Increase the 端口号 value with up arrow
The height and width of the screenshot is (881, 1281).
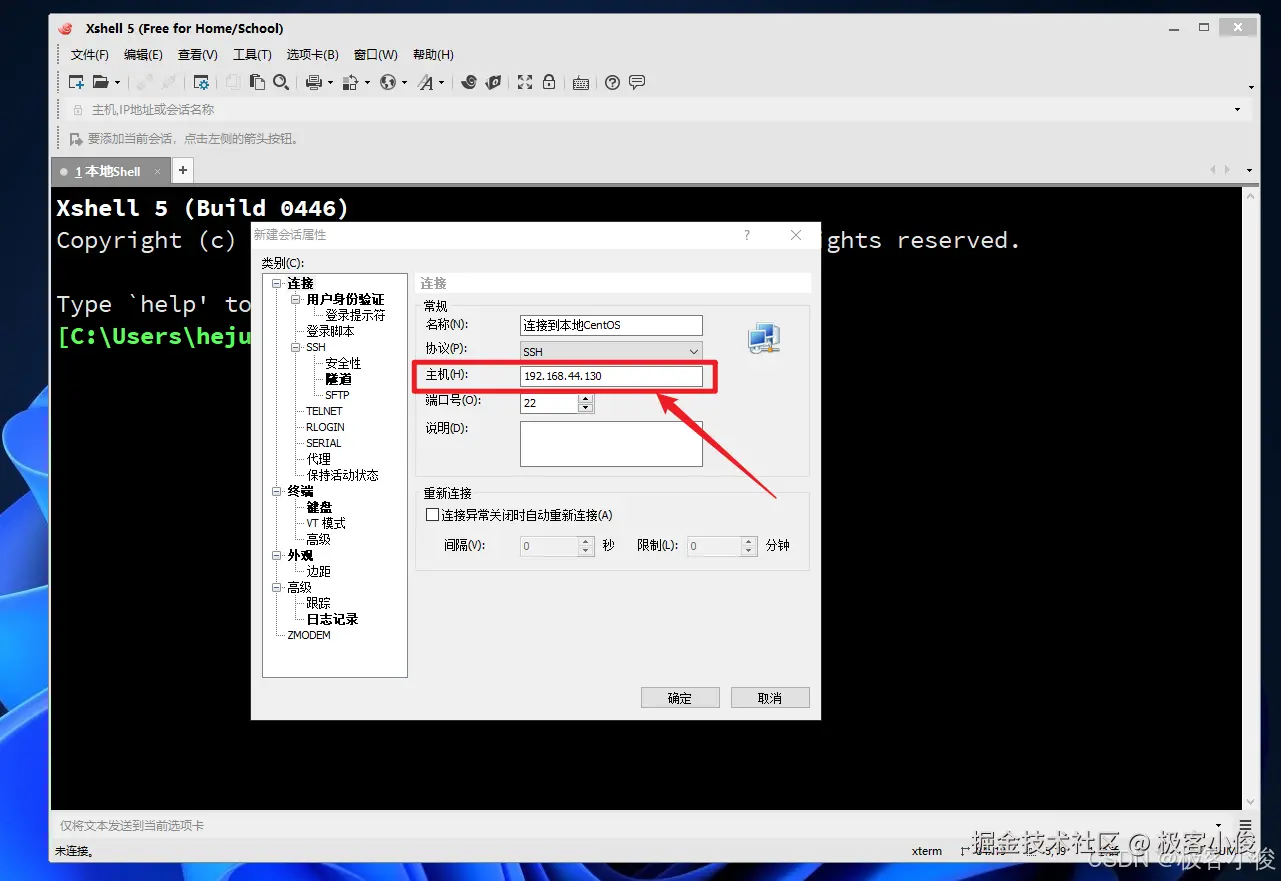tap(586, 398)
